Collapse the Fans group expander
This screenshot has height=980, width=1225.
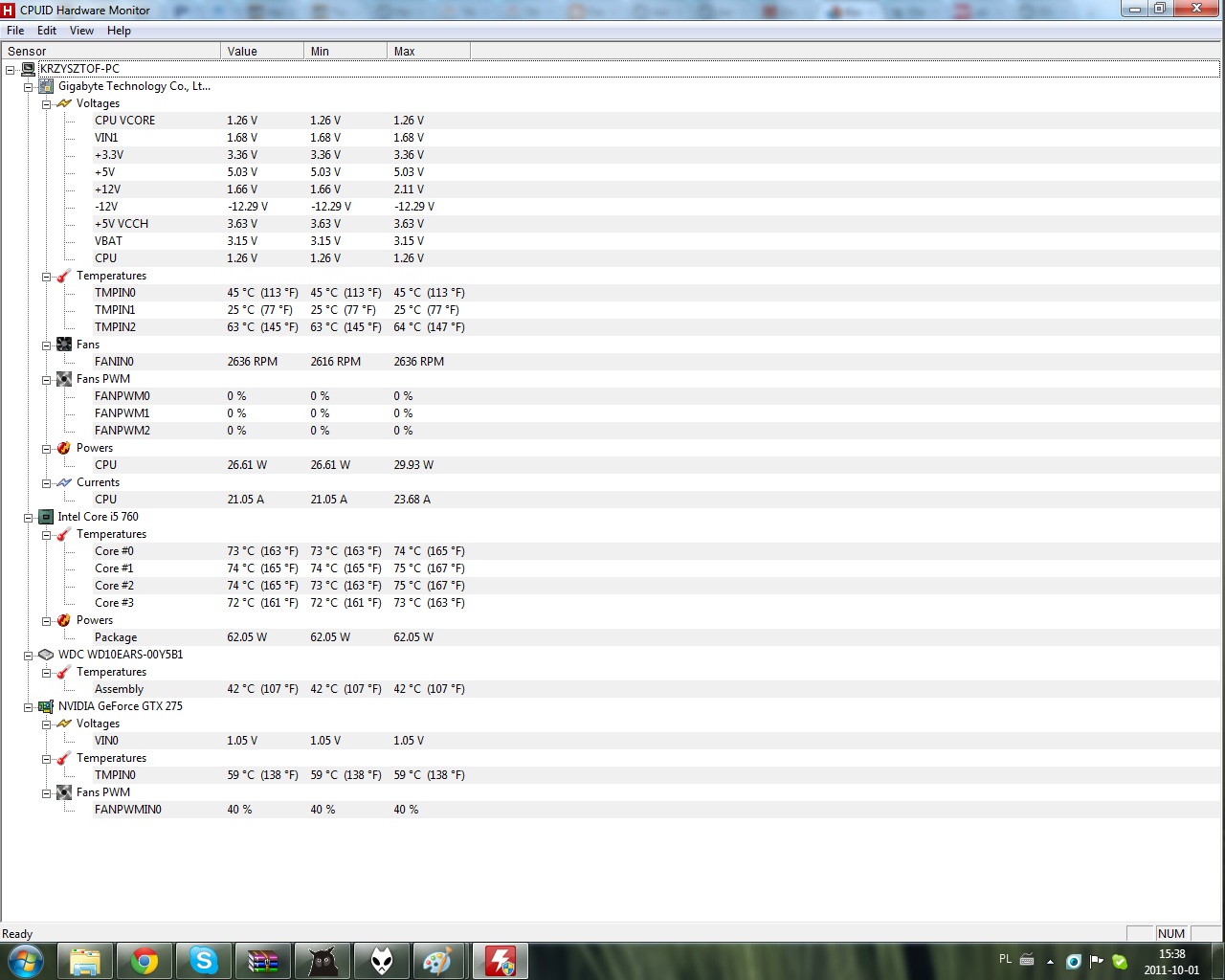(46, 345)
